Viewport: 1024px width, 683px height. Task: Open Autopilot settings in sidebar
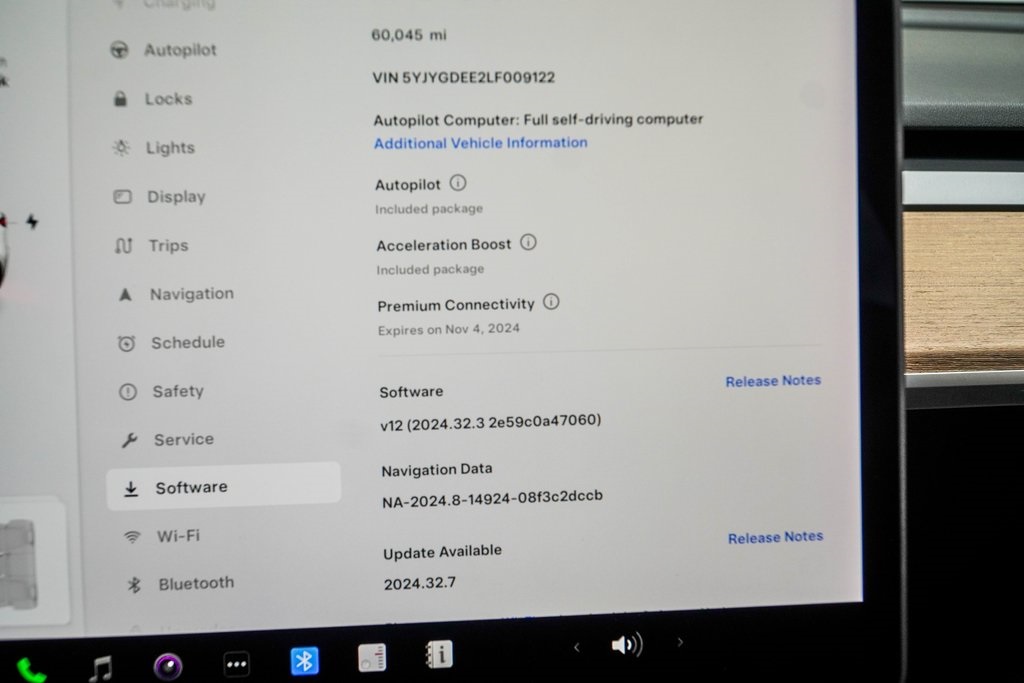pyautogui.click(x=179, y=50)
